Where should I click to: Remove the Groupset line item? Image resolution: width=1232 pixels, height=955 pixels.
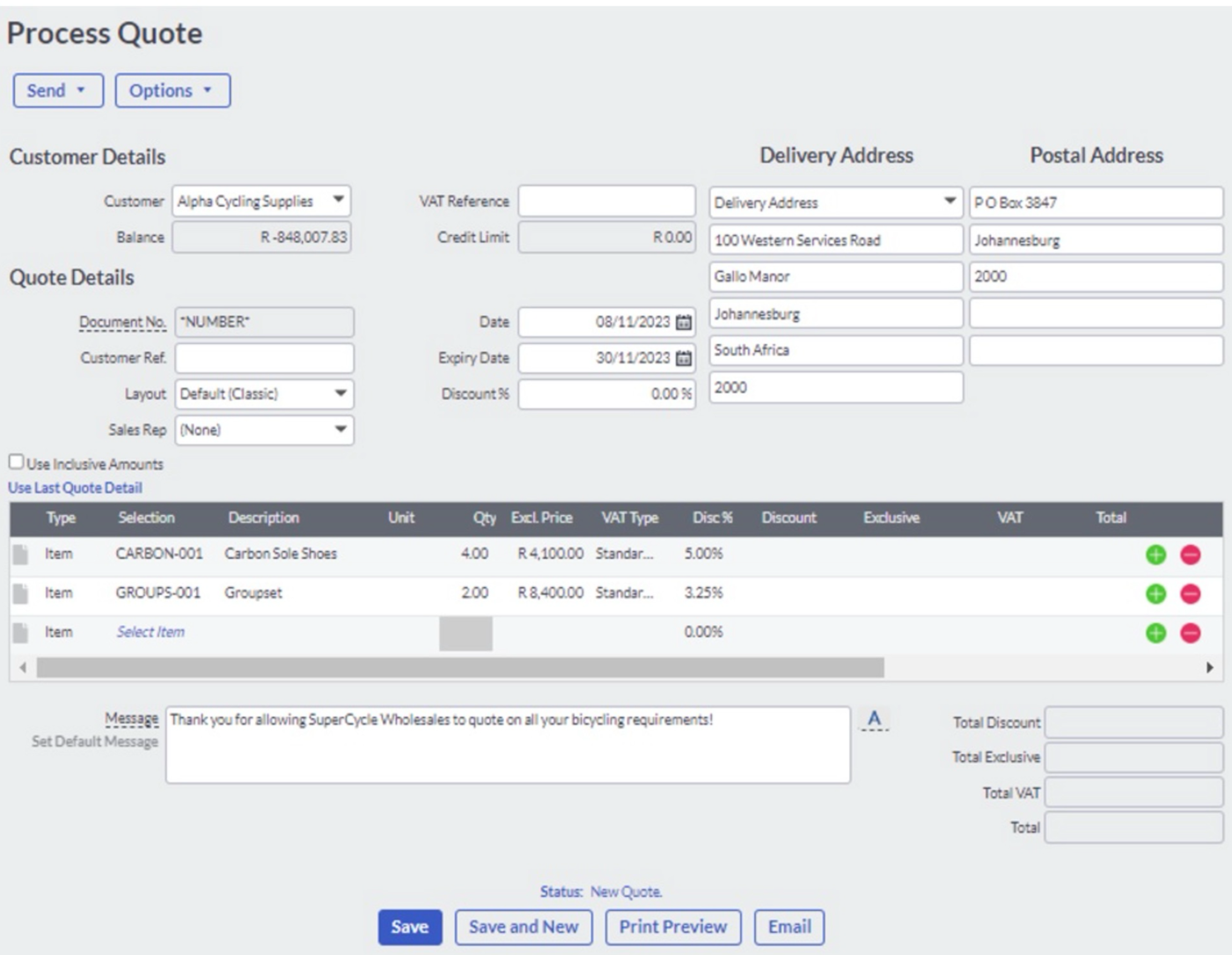pyautogui.click(x=1190, y=593)
